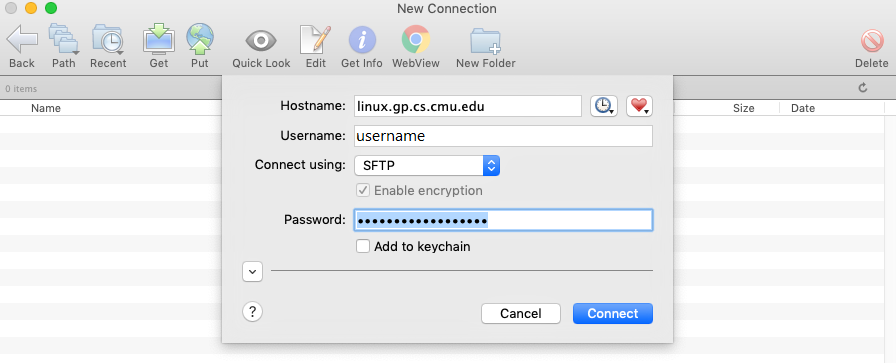Open the Connect using SFTP dropdown
Image resolution: width=896 pixels, height=363 pixels.
(427, 166)
